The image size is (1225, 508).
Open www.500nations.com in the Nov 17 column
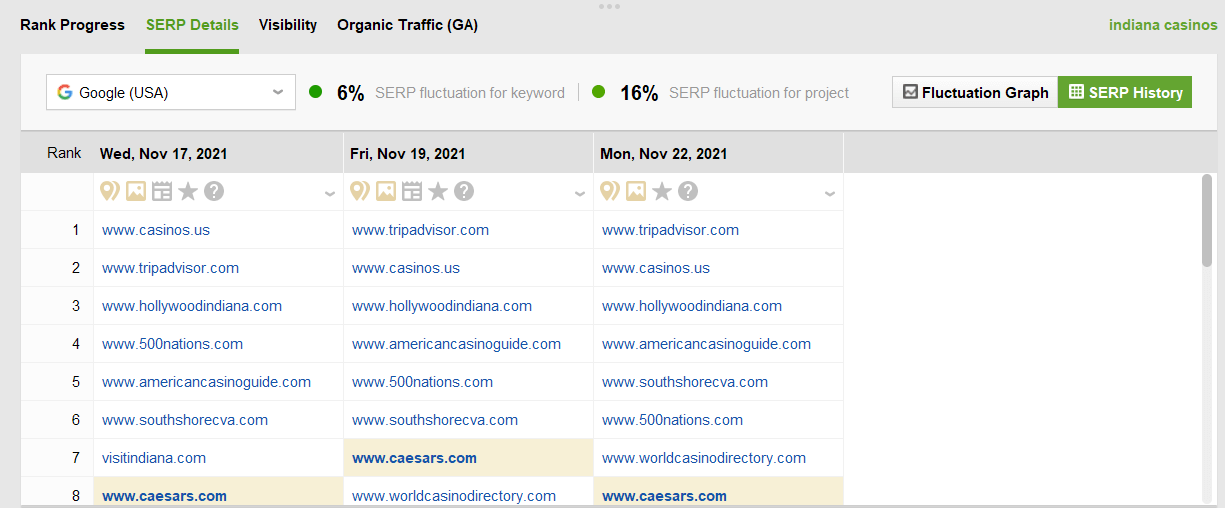pyautogui.click(x=172, y=344)
